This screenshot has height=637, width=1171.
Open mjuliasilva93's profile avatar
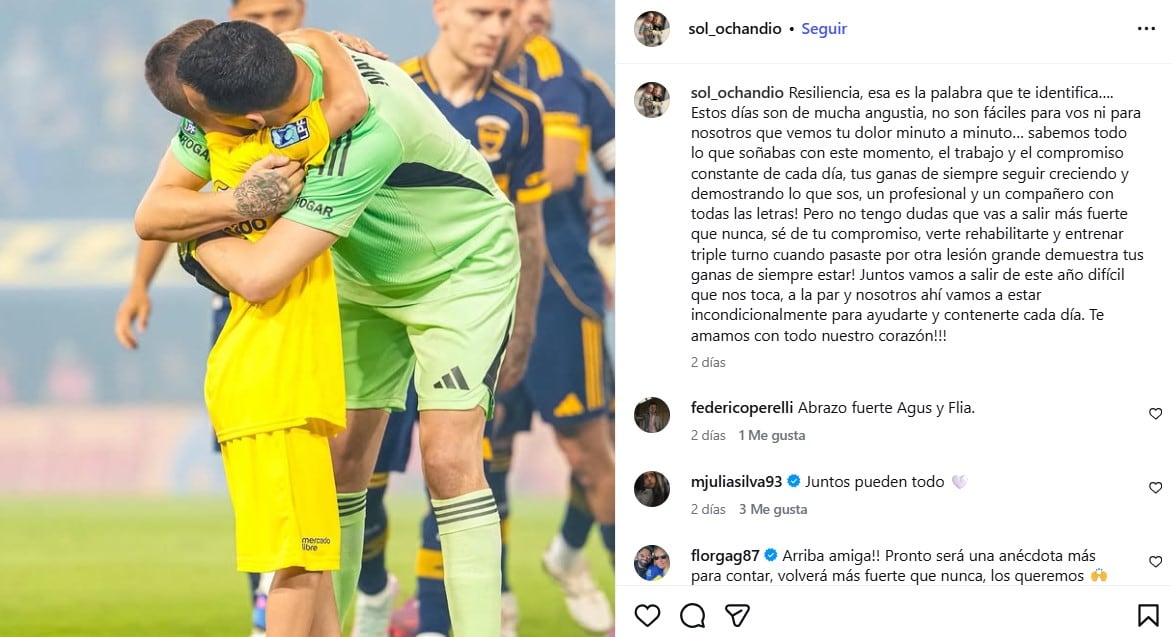point(652,488)
